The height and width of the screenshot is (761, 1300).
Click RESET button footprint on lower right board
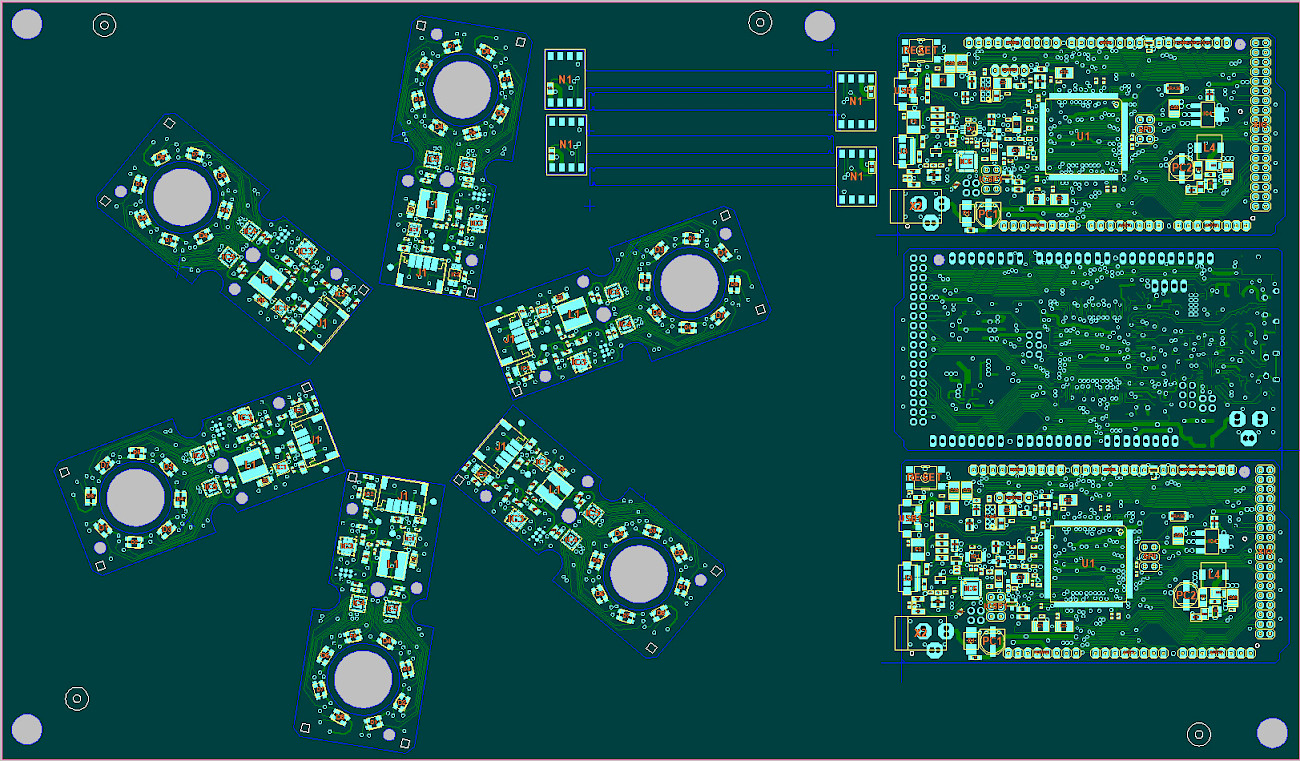point(925,477)
